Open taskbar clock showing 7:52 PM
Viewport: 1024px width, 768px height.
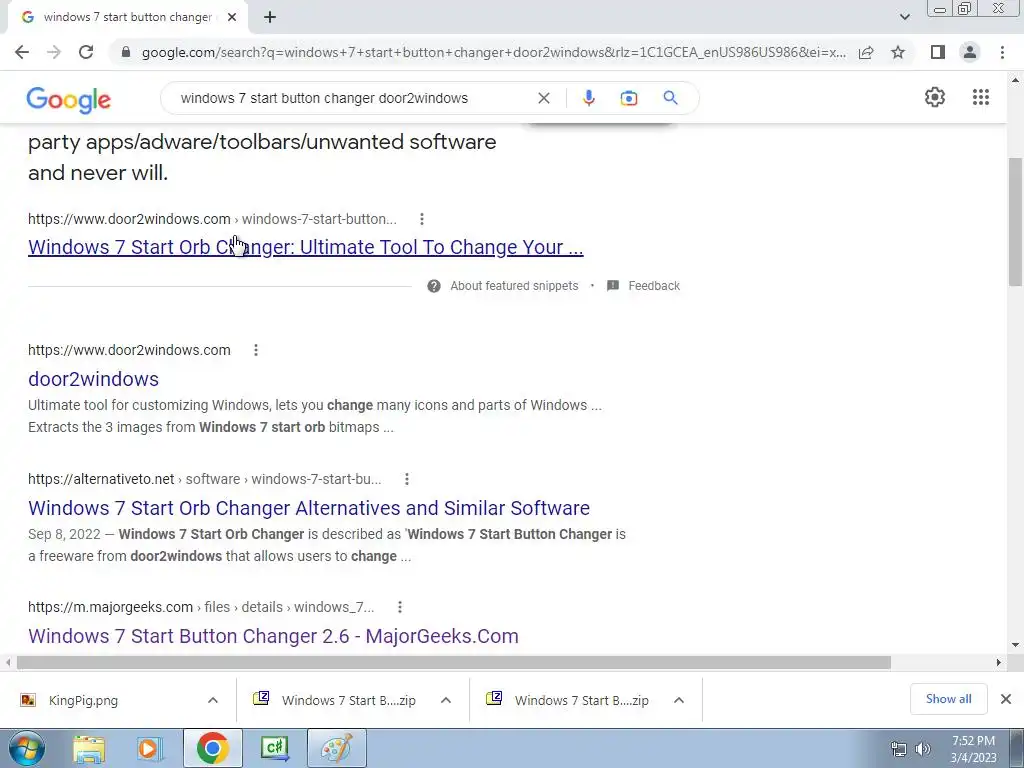pyautogui.click(x=973, y=749)
